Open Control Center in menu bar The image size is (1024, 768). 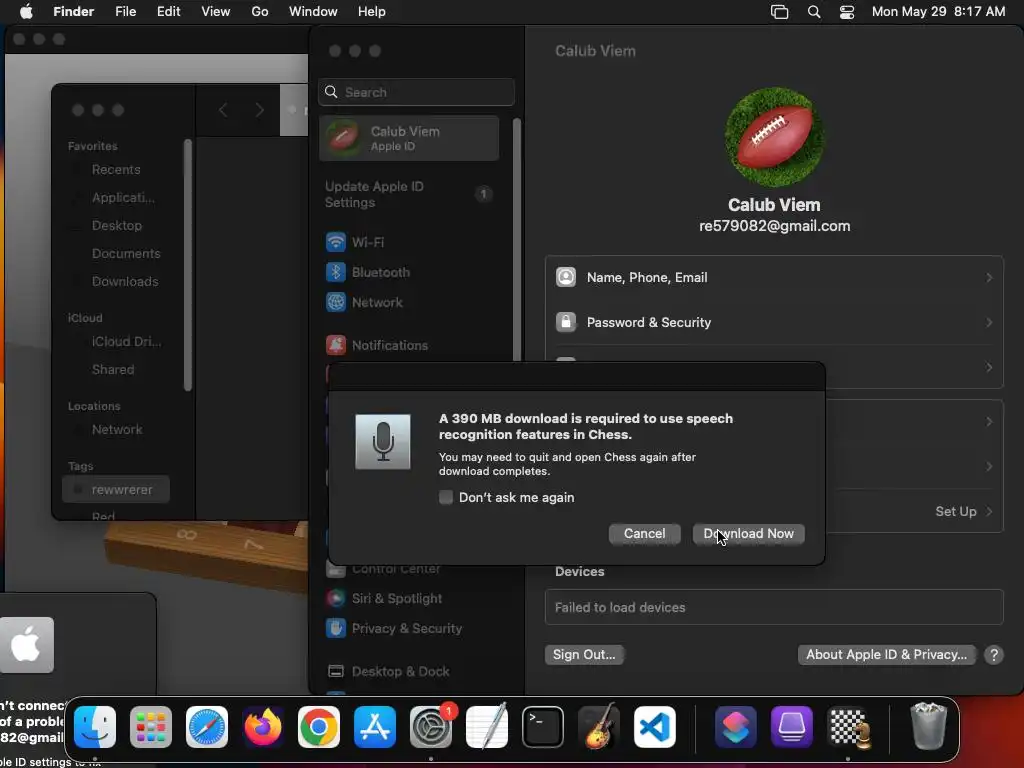click(x=846, y=12)
